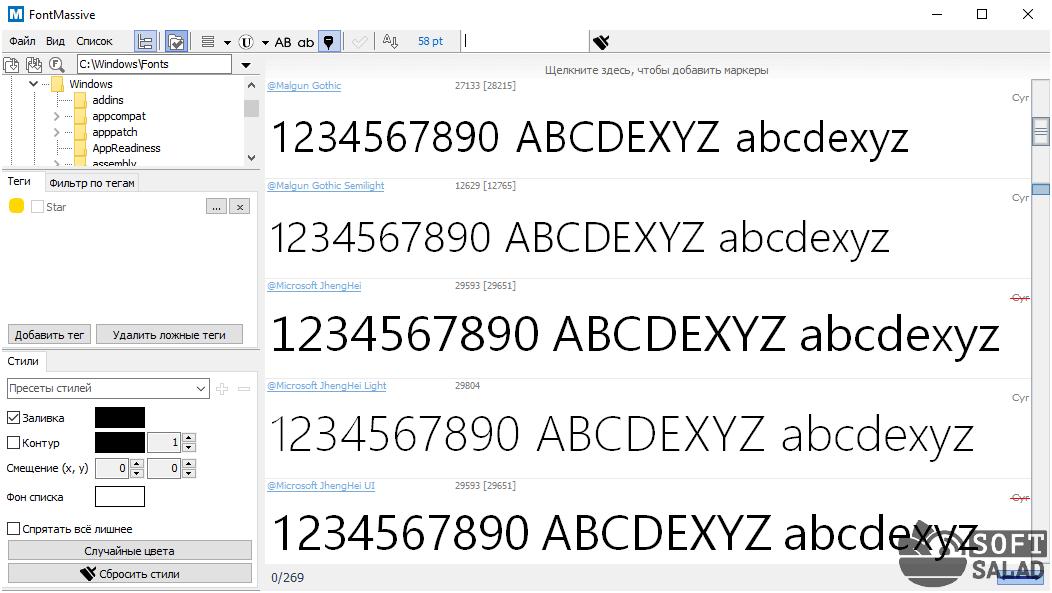Viewport: 1052px width, 593px height.
Task: Click the font search magnifier icon
Action: point(56,65)
